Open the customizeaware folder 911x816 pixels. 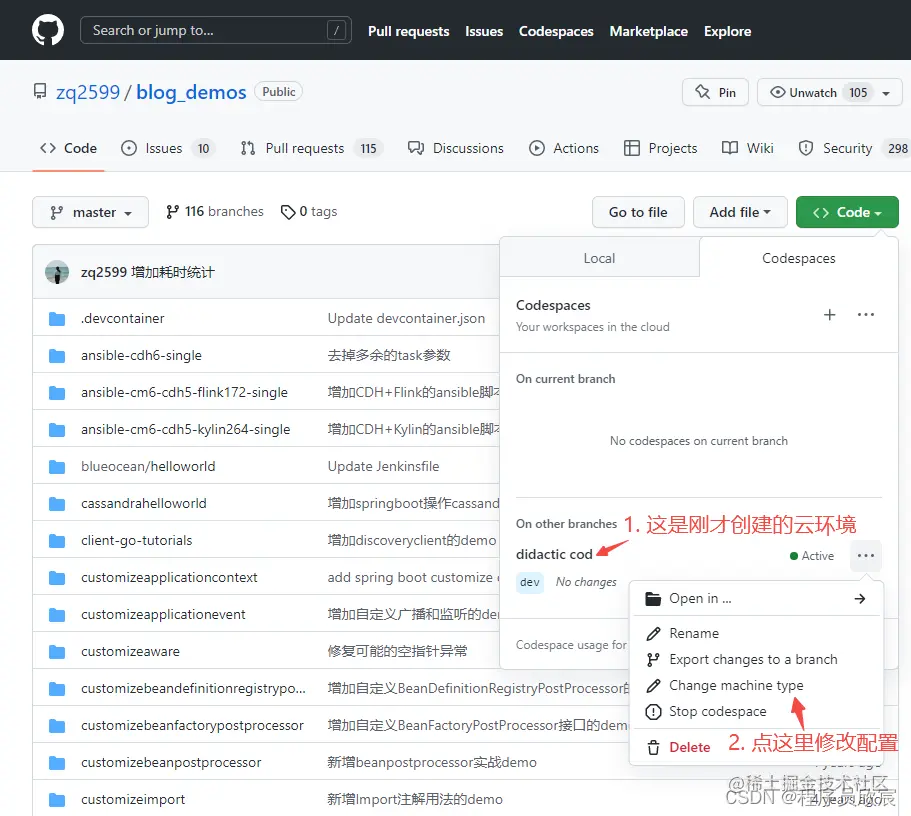pos(130,652)
